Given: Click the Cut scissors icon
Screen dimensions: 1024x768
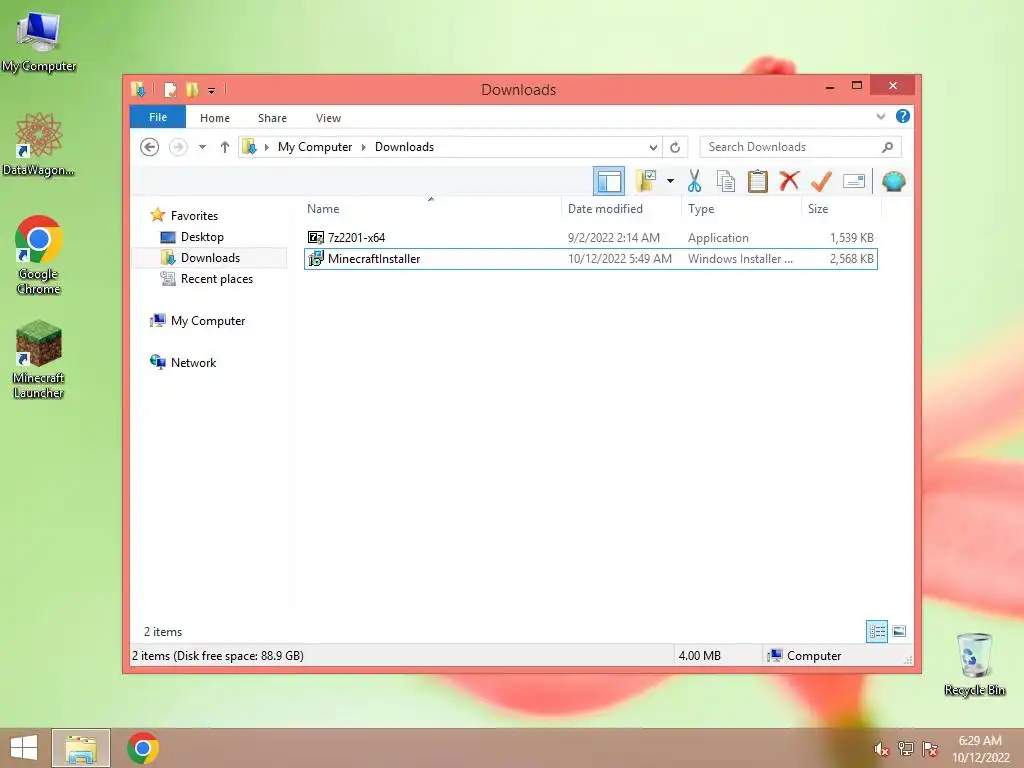Looking at the screenshot, I should coord(694,181).
